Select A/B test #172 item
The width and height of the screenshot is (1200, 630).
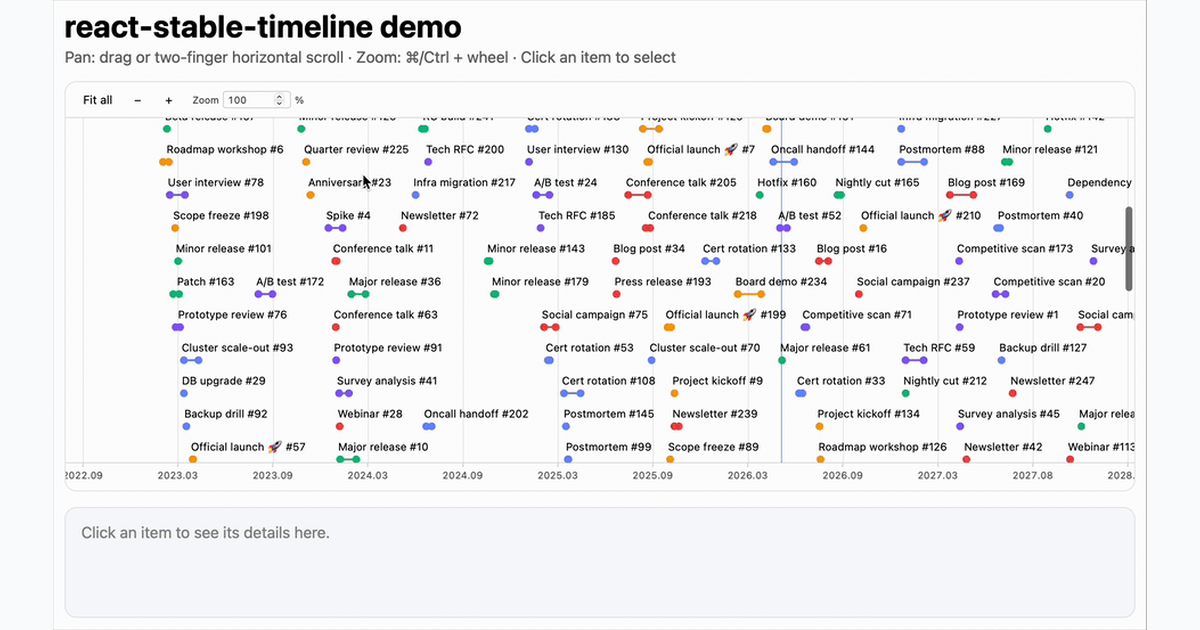click(x=290, y=281)
